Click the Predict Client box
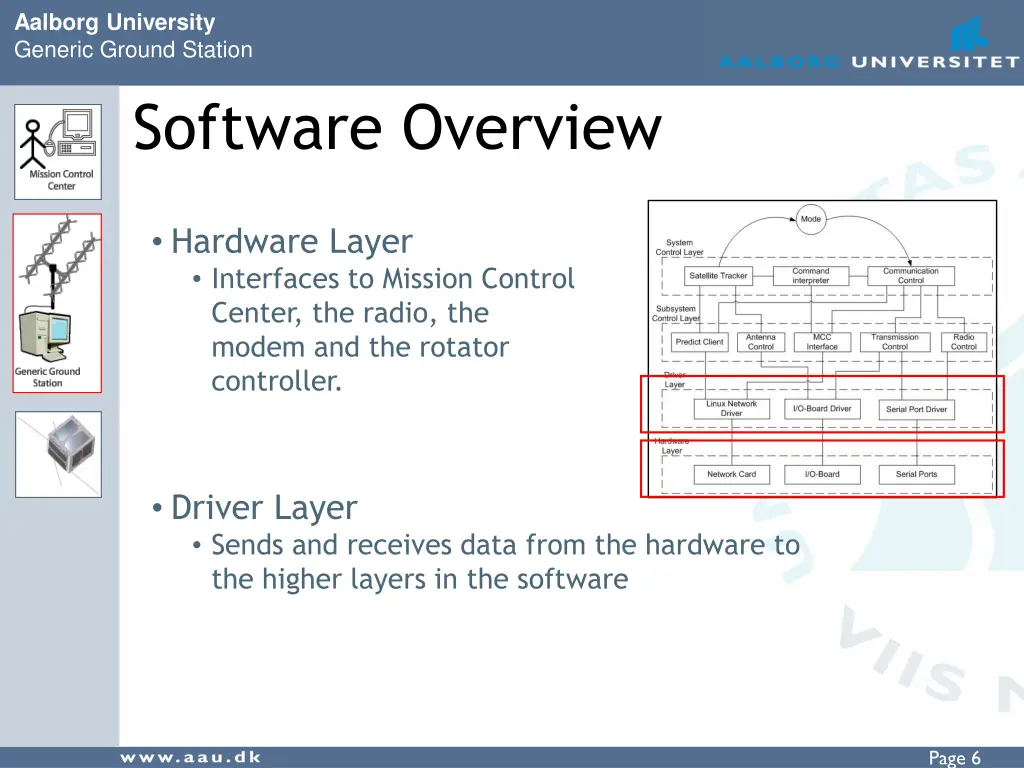This screenshot has width=1024, height=768. click(699, 342)
